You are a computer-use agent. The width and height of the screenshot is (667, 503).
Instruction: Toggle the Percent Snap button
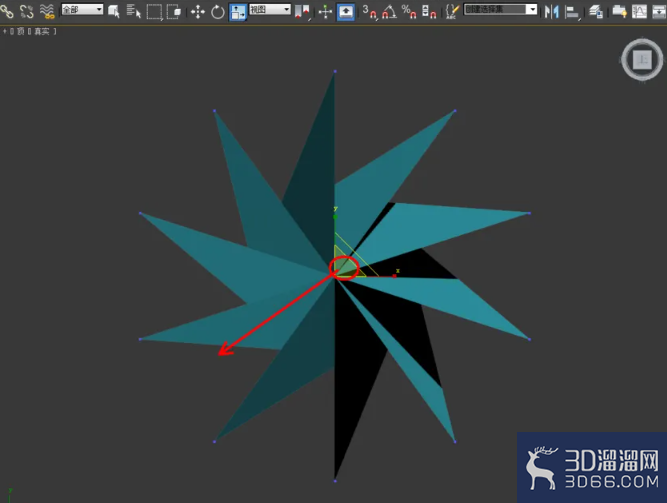tap(409, 11)
